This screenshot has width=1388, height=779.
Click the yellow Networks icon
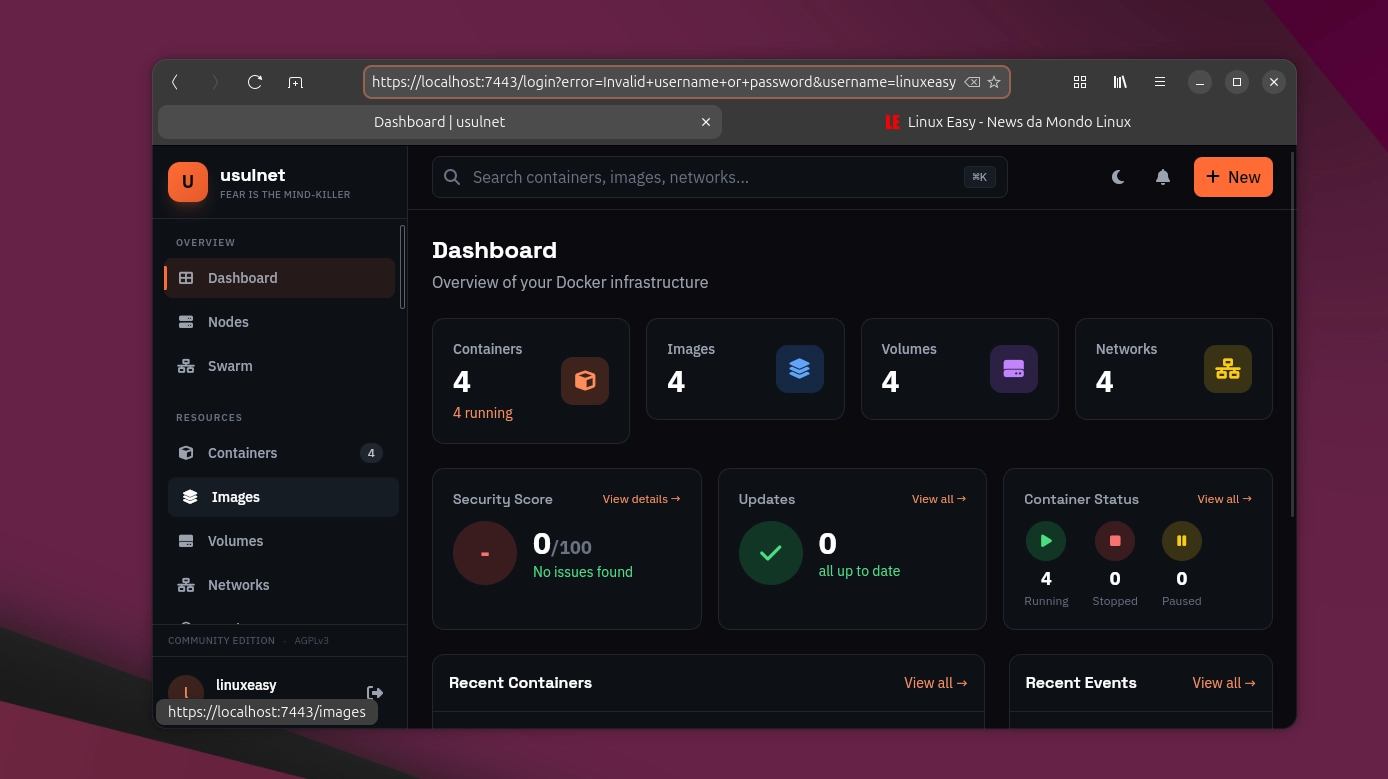pos(1227,369)
